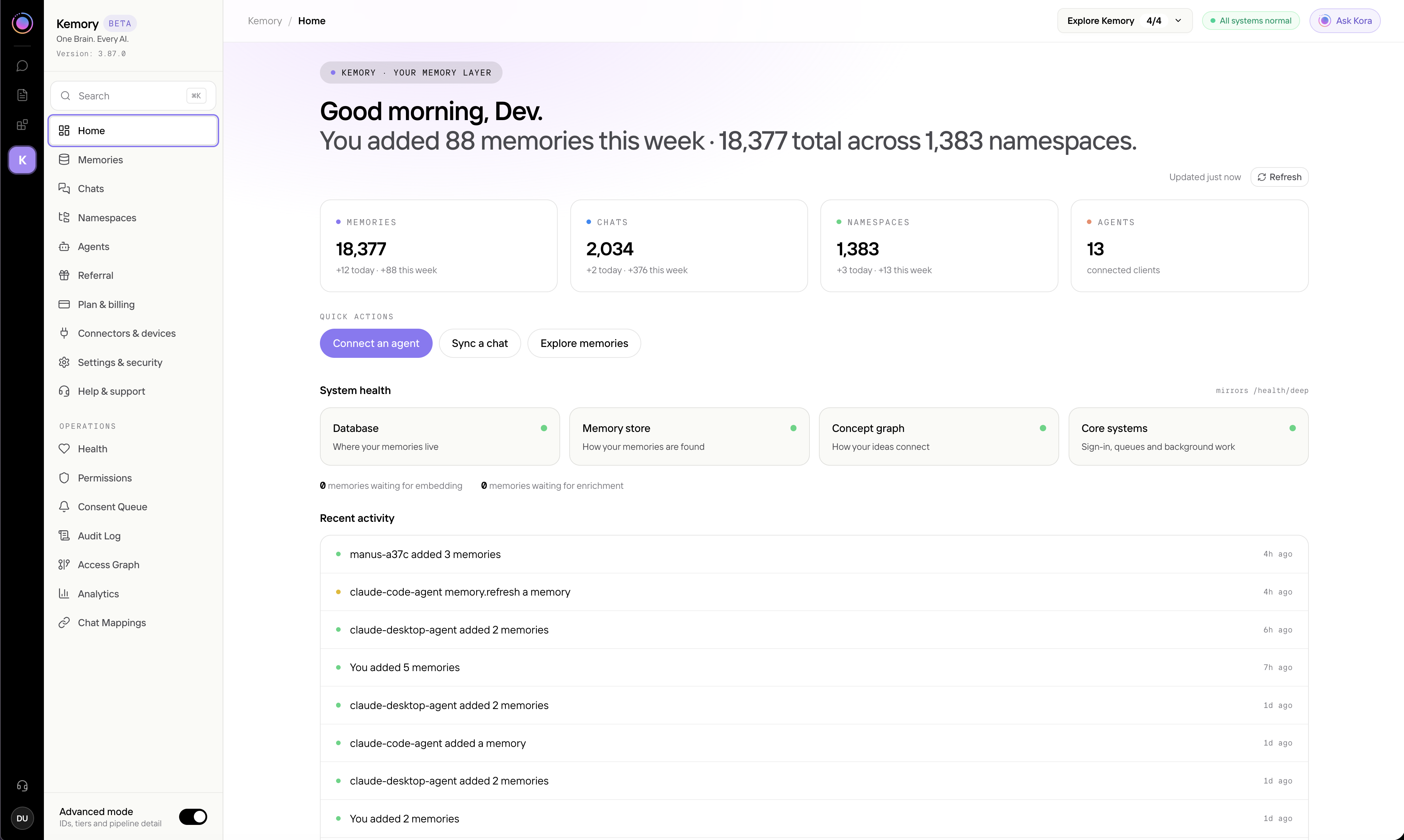
Task: Click the headset support icon in left rail
Action: 22,786
